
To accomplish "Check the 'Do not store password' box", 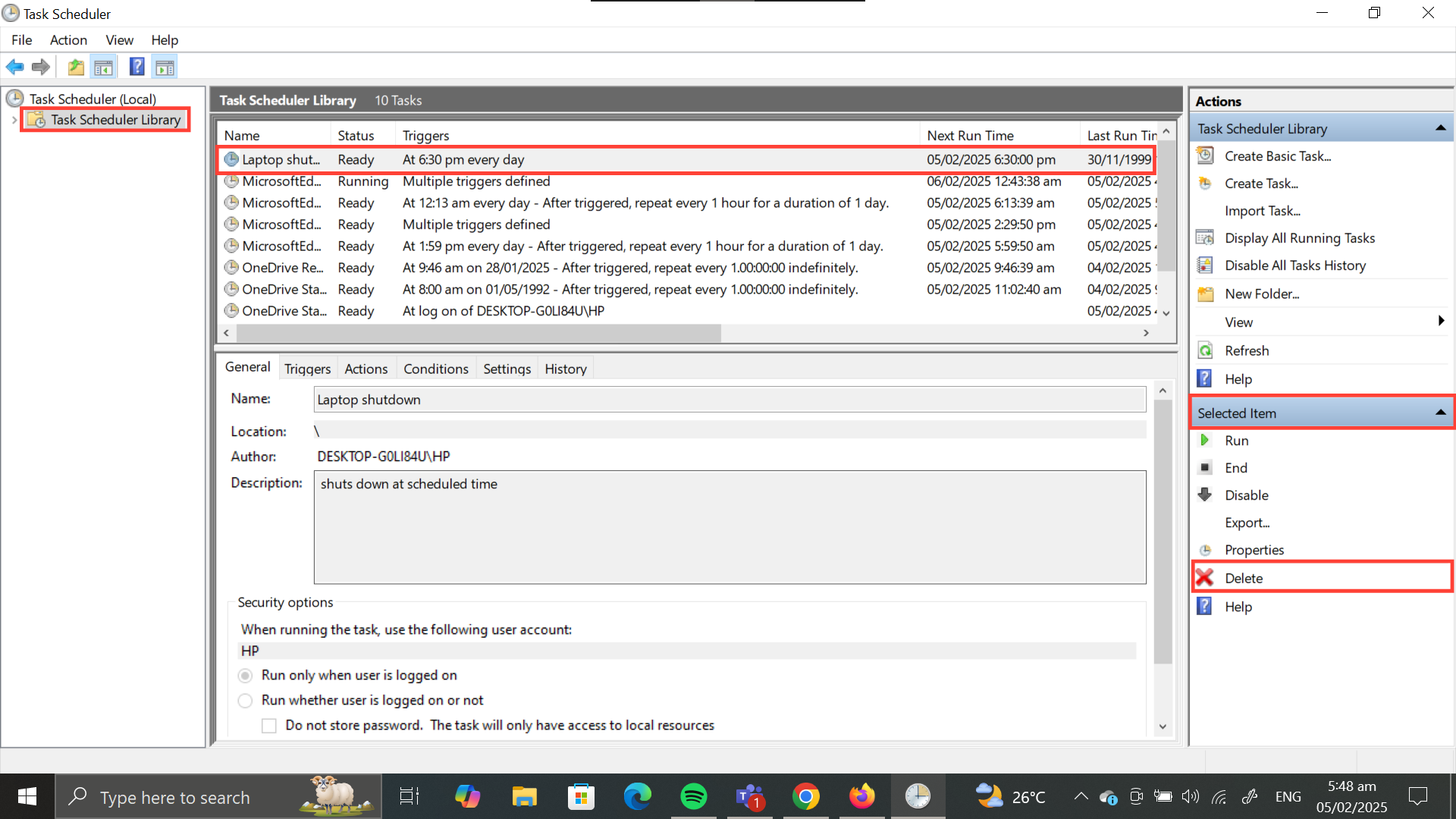I will click(269, 726).
